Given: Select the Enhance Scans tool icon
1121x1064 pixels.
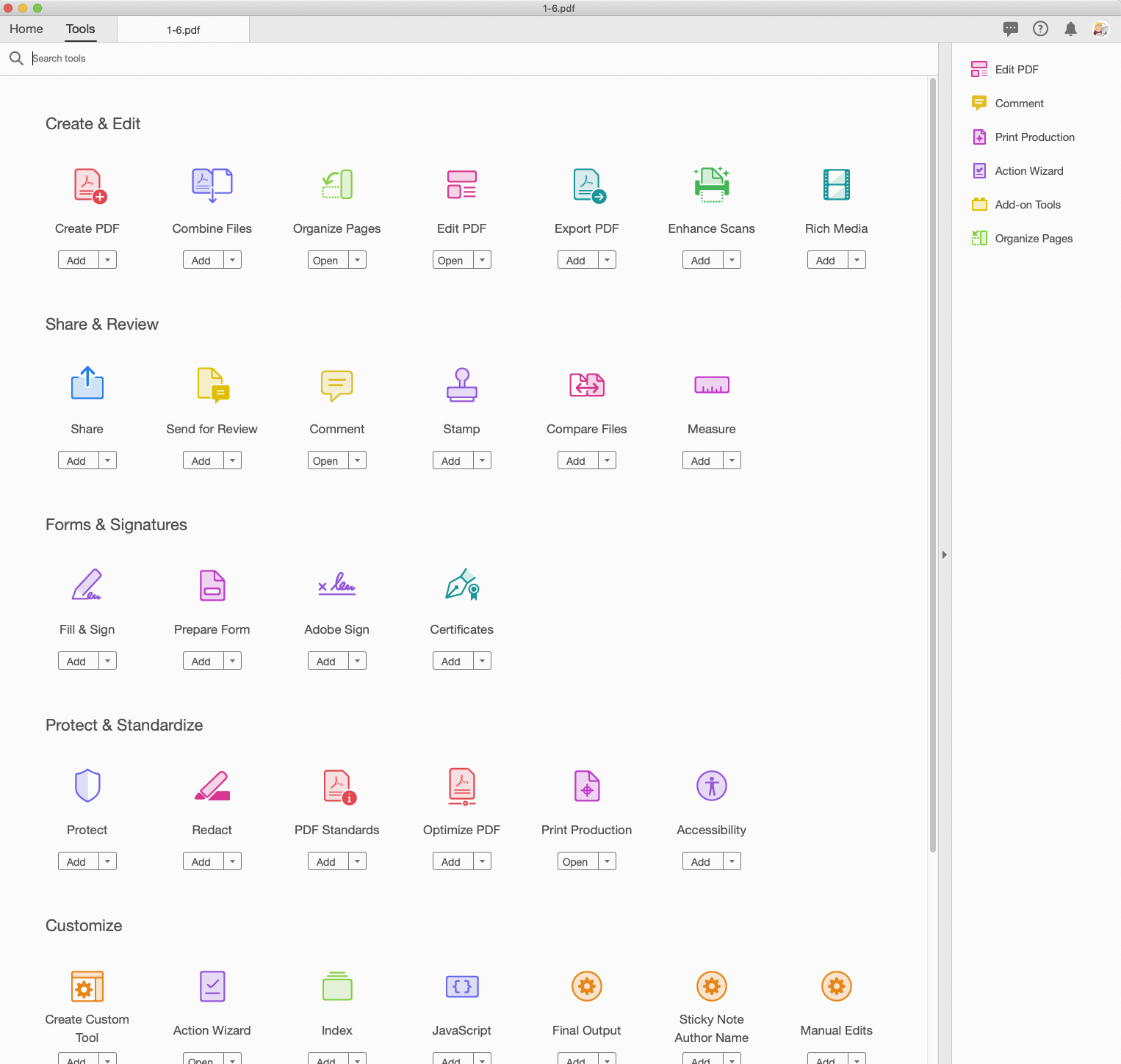Looking at the screenshot, I should coord(712,184).
